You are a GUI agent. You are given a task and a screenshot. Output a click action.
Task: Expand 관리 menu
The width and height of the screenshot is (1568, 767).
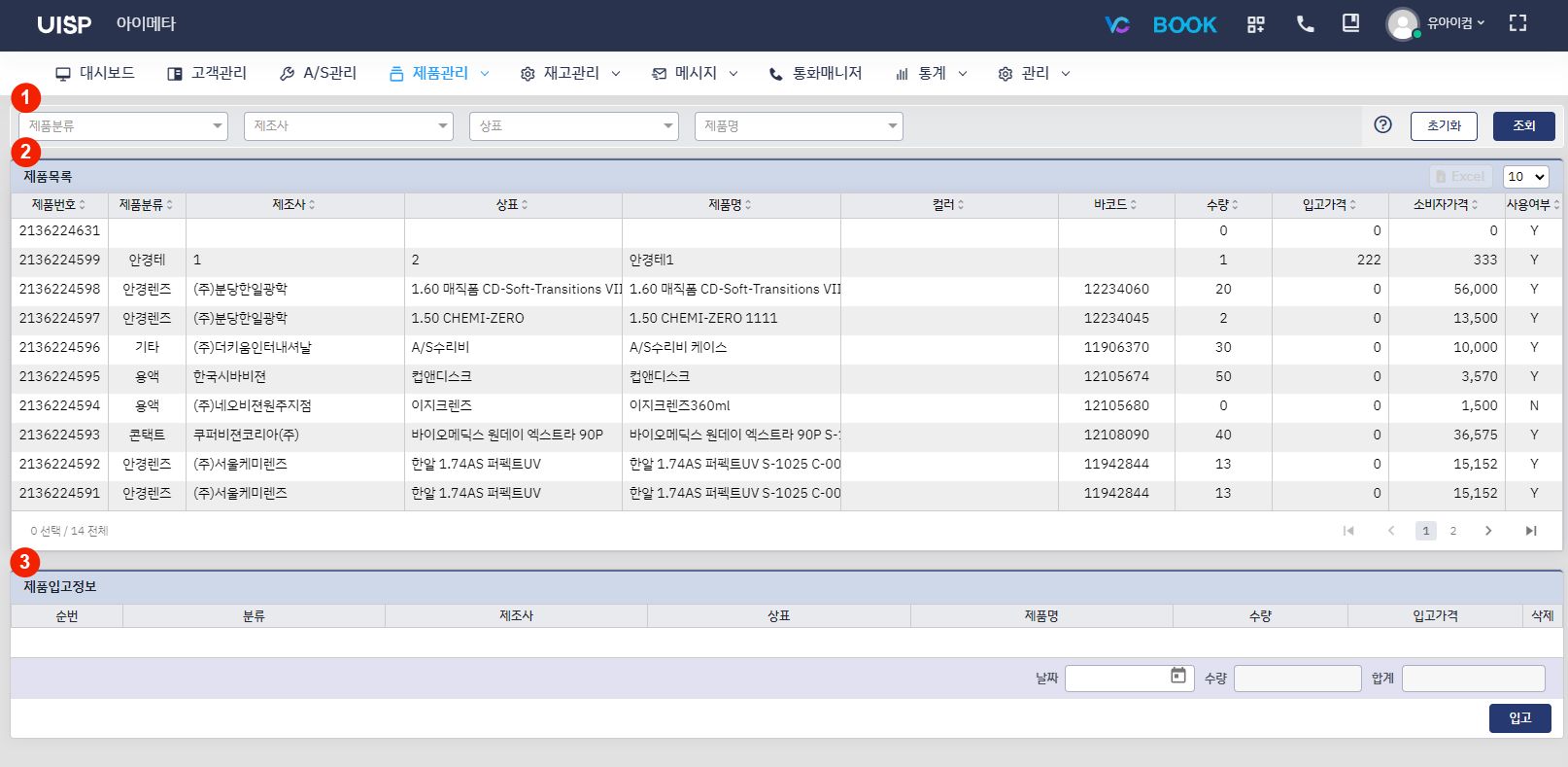(1034, 73)
